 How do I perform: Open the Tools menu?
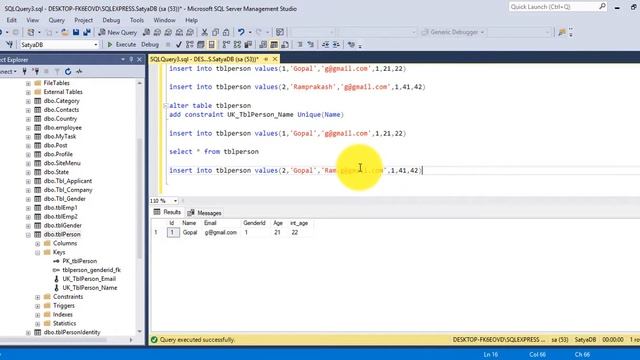(x=136, y=20)
